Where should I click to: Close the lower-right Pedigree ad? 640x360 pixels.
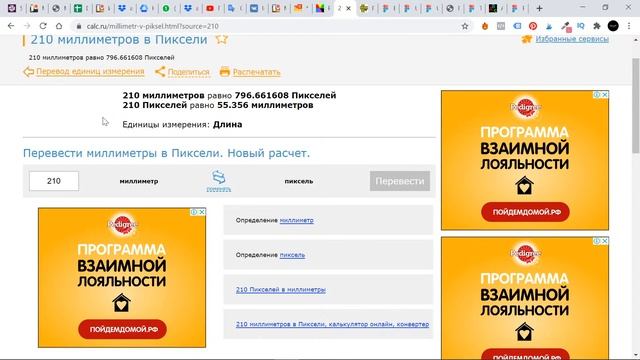(605, 241)
